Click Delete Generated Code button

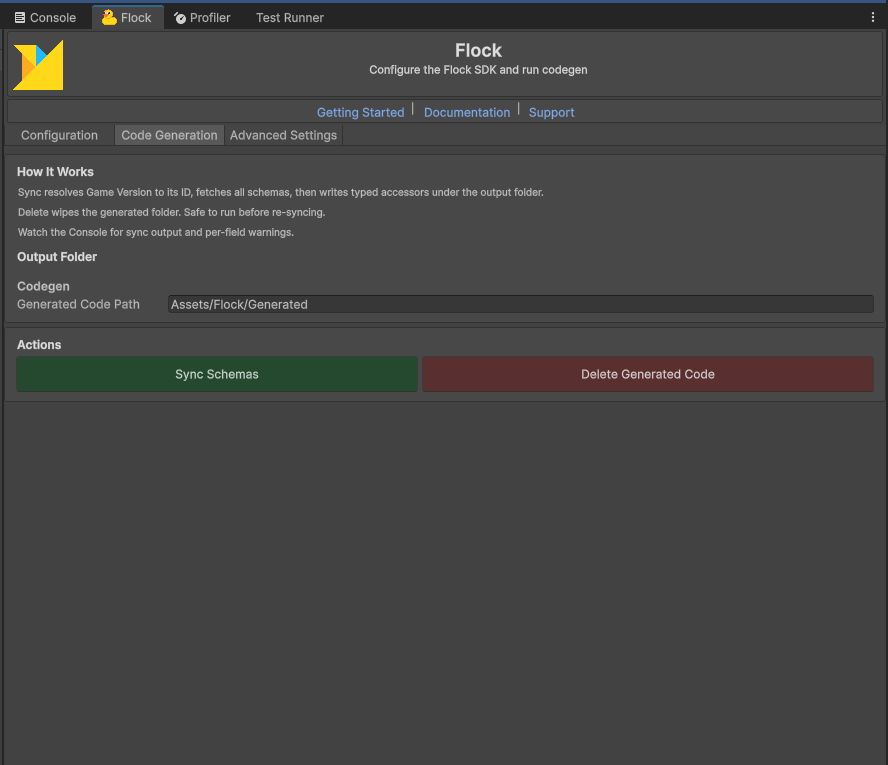(648, 374)
